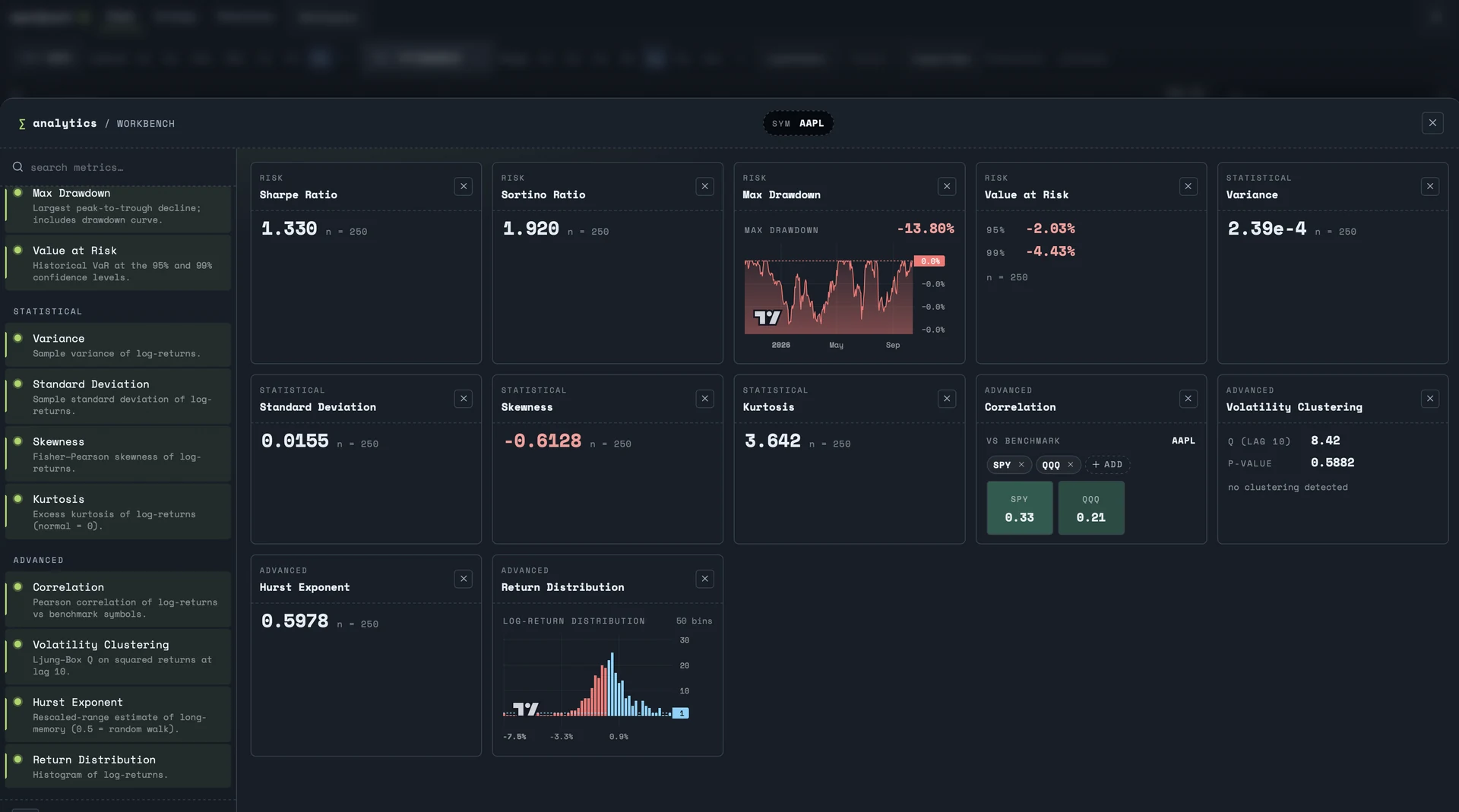Remove the Standard Deviation card
Screen dimensions: 1459x812
[464, 399]
